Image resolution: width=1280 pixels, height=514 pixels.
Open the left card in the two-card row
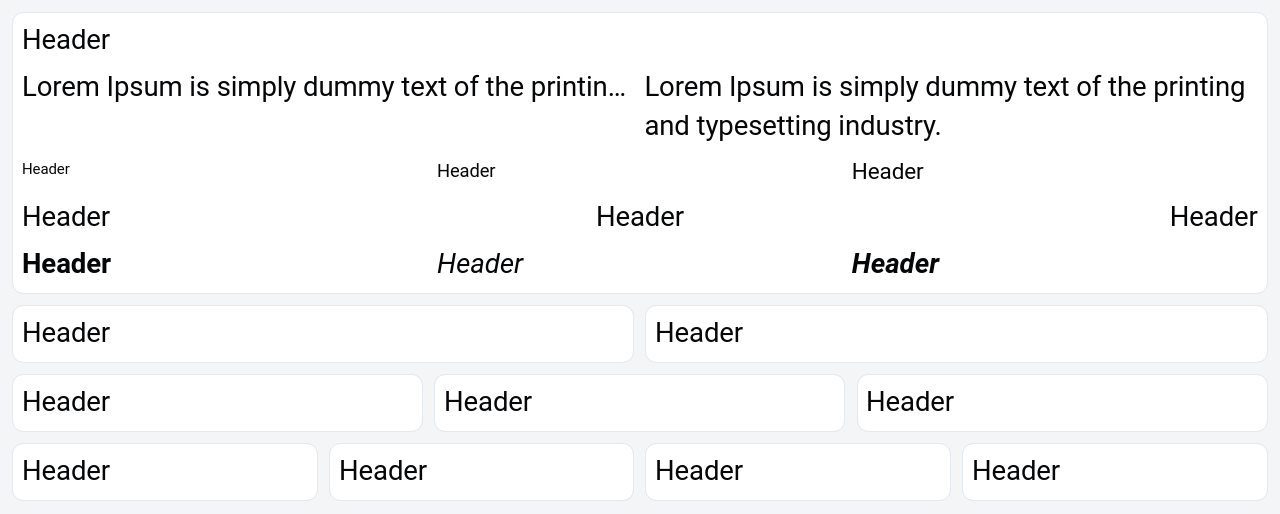[323, 334]
